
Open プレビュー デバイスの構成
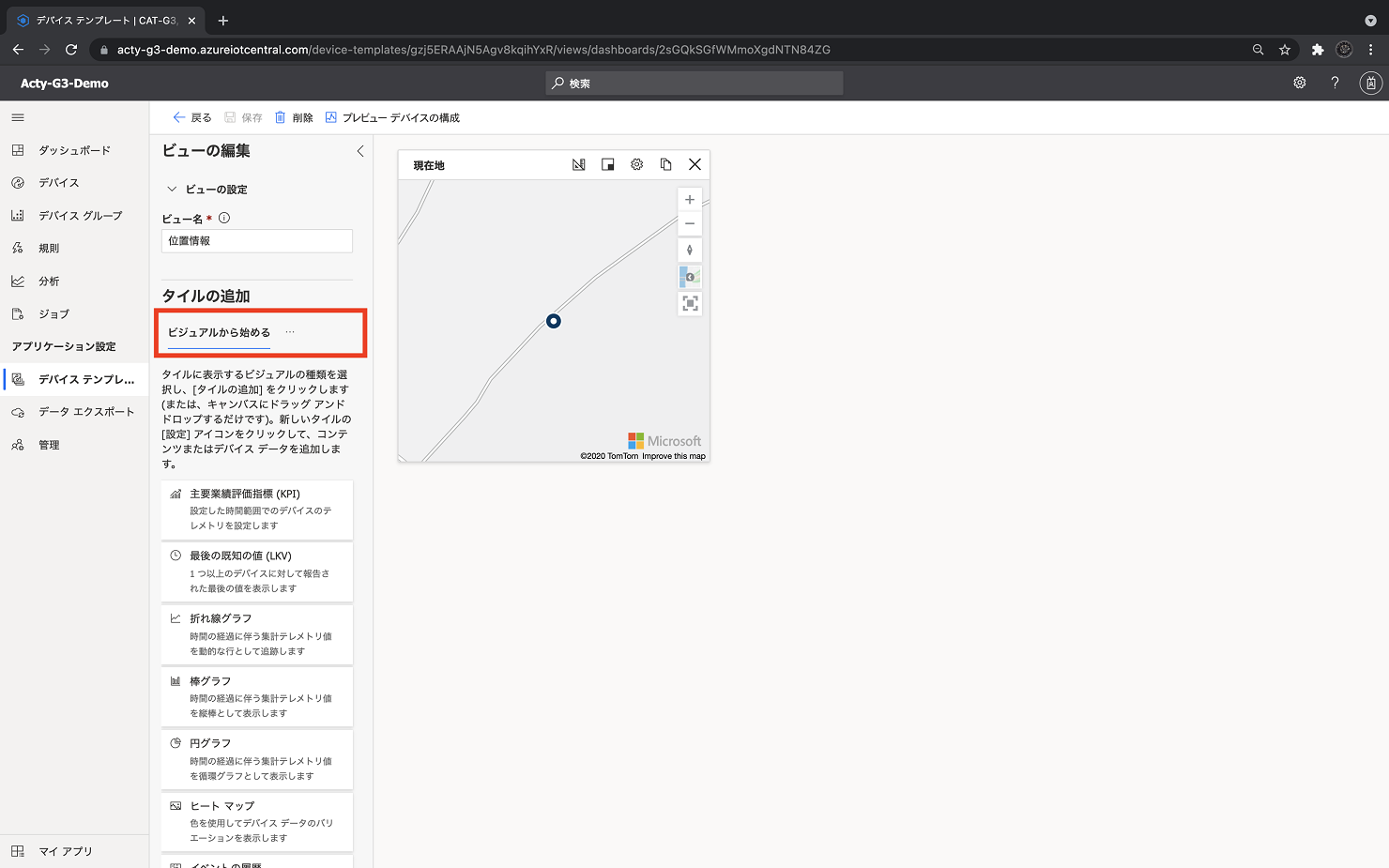click(392, 118)
